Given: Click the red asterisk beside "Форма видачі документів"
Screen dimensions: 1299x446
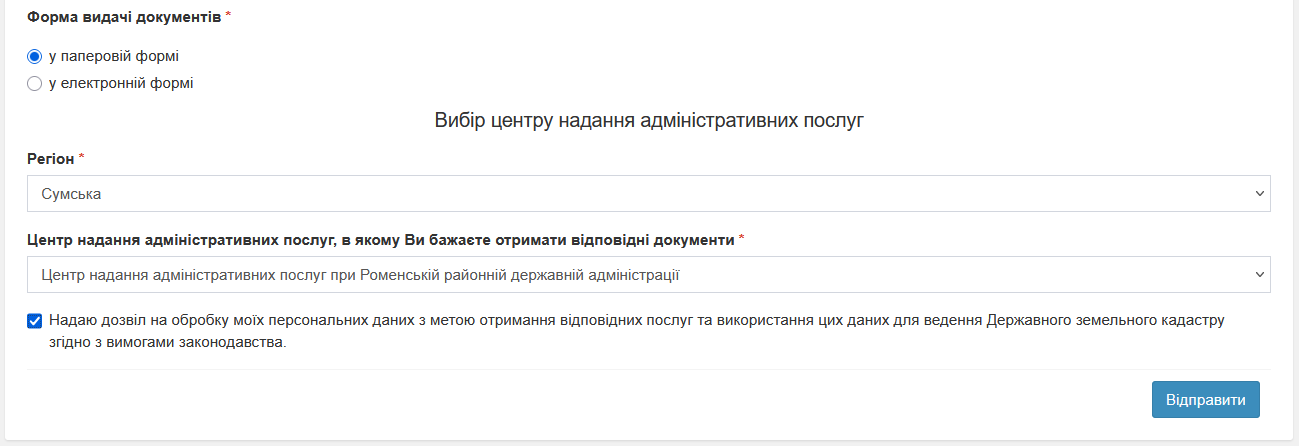Looking at the screenshot, I should coord(228,17).
